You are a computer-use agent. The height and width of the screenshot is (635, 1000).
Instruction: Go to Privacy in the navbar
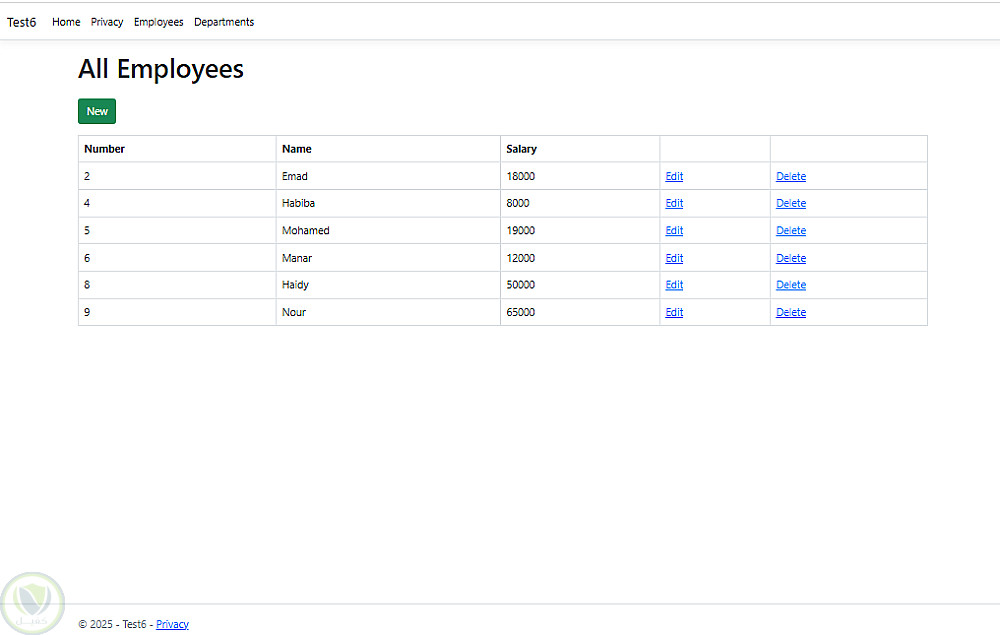(x=107, y=22)
